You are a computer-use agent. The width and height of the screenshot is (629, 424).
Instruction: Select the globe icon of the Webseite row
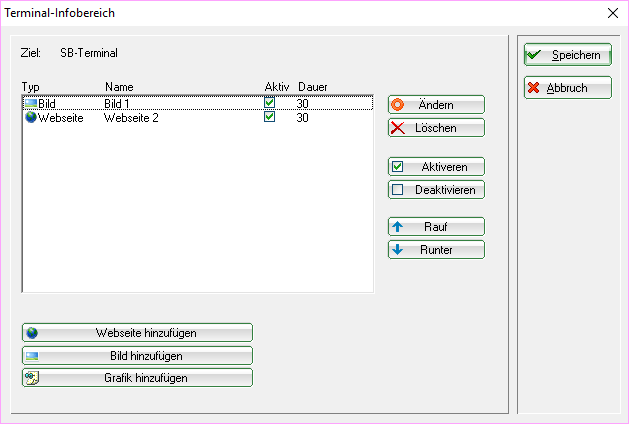pos(30,117)
